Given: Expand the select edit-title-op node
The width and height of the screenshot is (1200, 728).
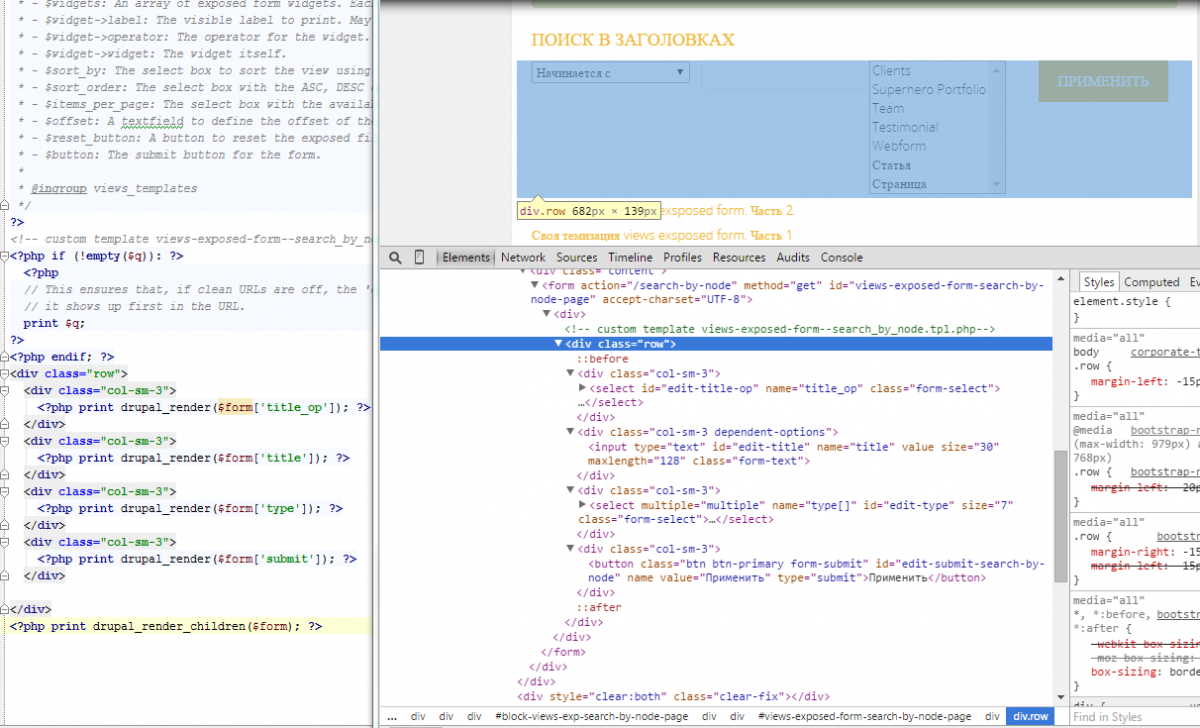Looking at the screenshot, I should click(583, 388).
